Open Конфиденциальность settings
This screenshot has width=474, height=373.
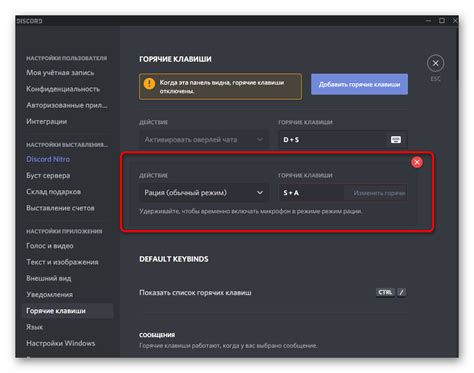(x=63, y=89)
